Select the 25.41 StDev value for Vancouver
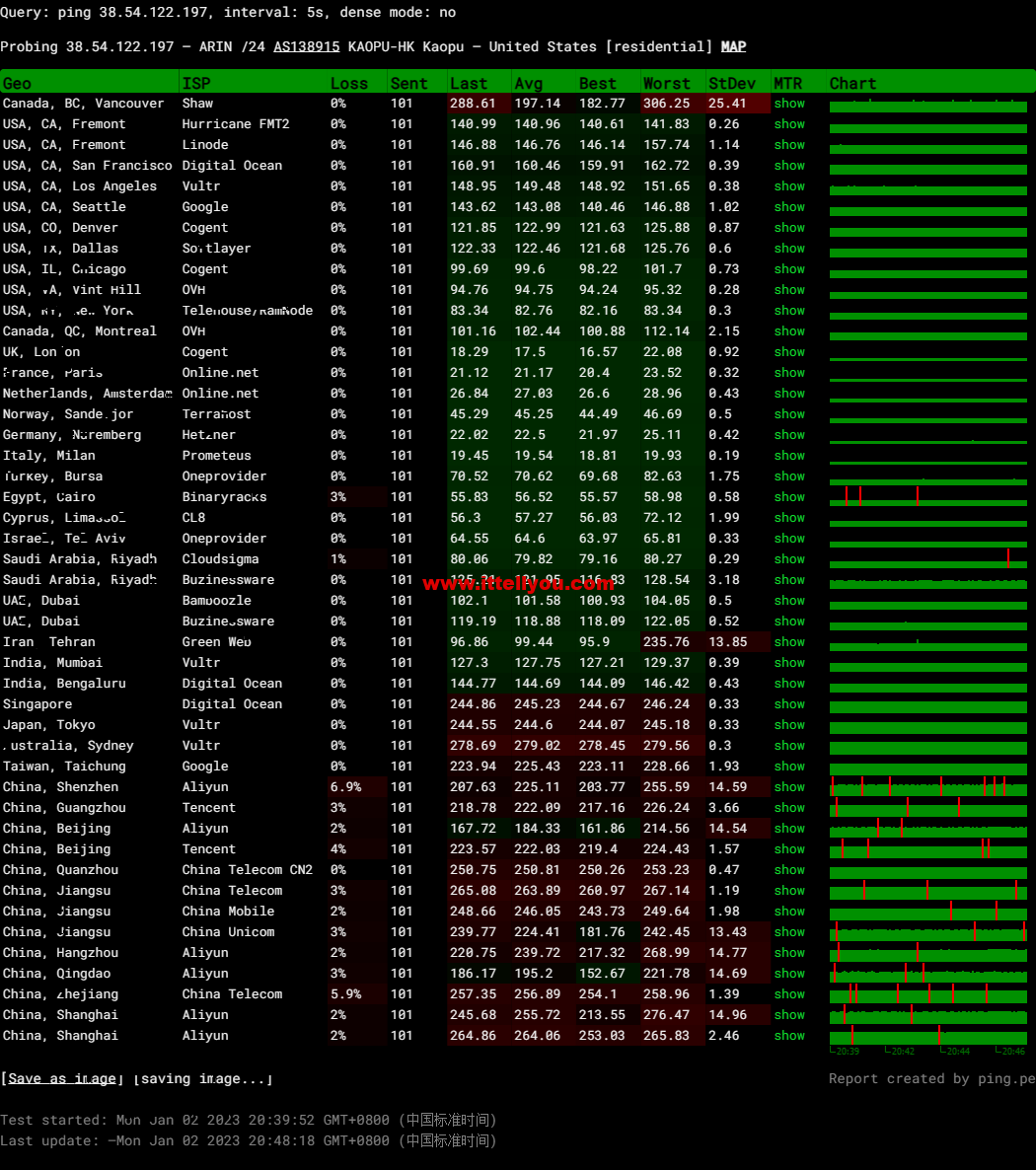Screen dimensions: 1036x1170 tap(727, 103)
